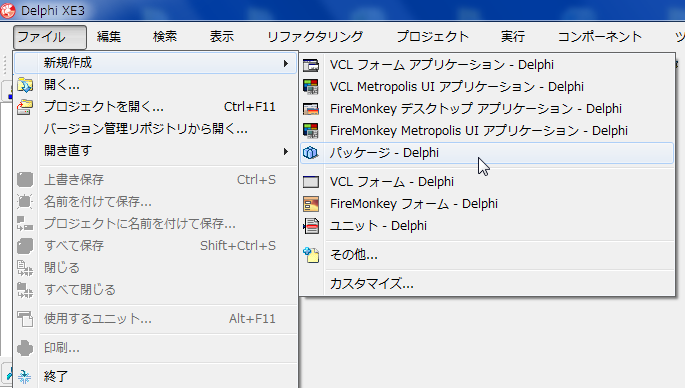This screenshot has height=388, width=685.
Task: Open the リファクタリング menu
Action: coord(315,37)
